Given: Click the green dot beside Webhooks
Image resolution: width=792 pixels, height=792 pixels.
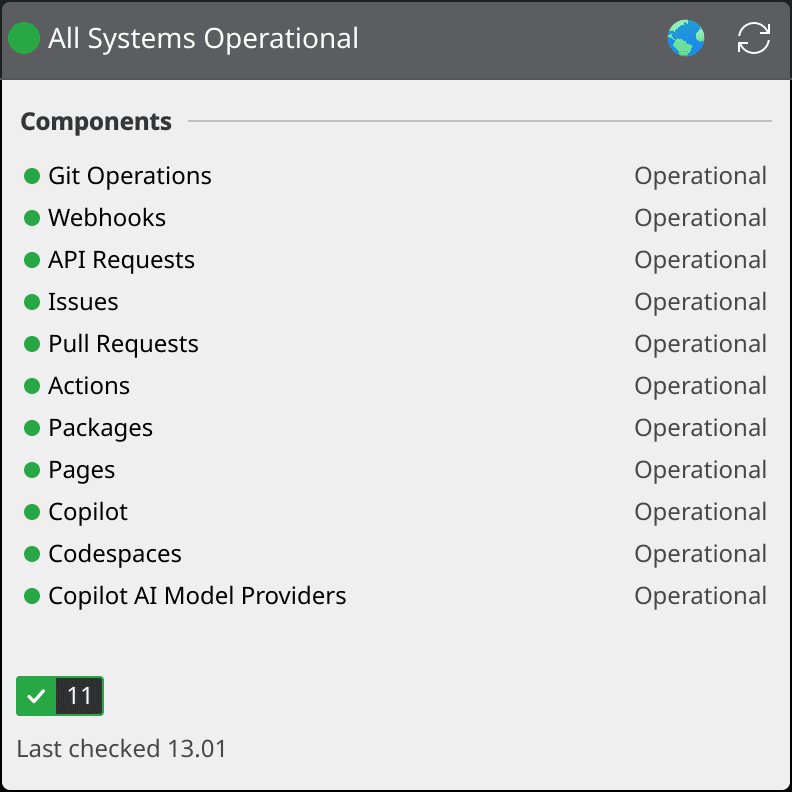Looking at the screenshot, I should pos(32,218).
